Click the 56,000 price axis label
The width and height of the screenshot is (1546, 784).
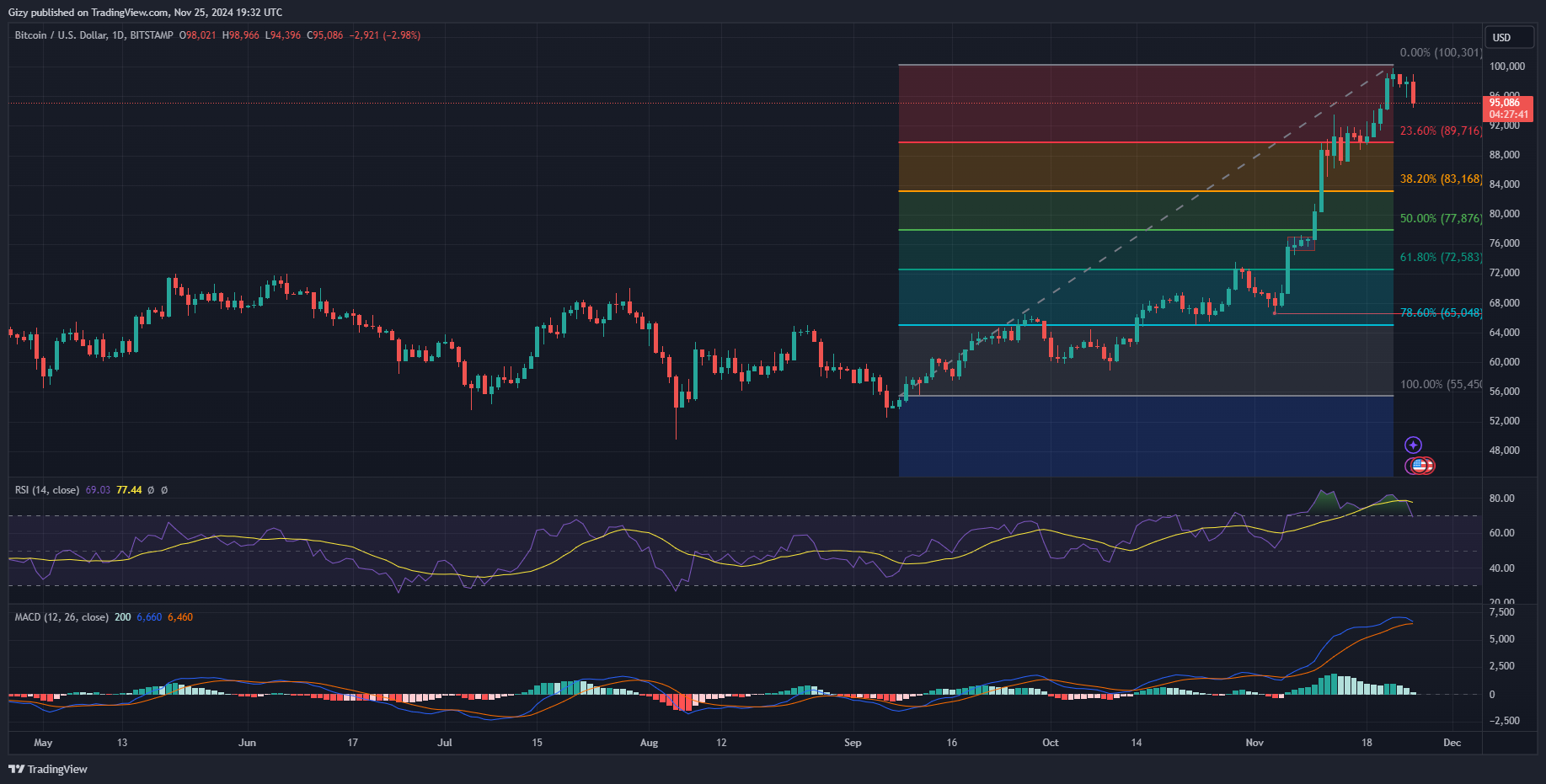coord(1505,392)
